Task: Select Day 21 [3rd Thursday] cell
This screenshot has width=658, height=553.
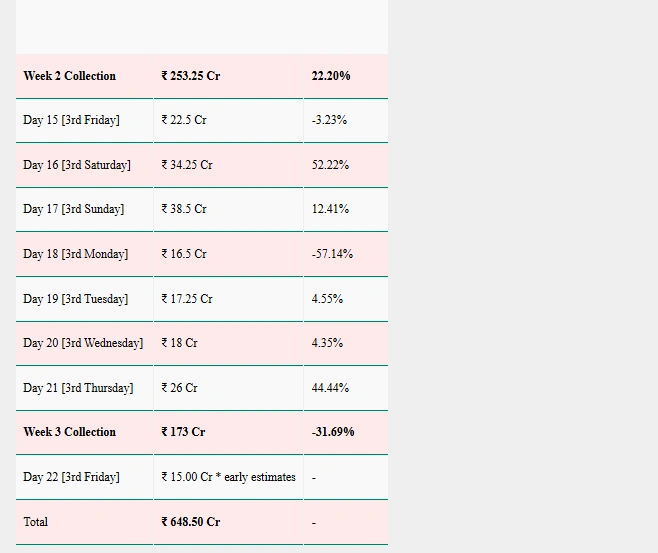Action: click(x=78, y=388)
